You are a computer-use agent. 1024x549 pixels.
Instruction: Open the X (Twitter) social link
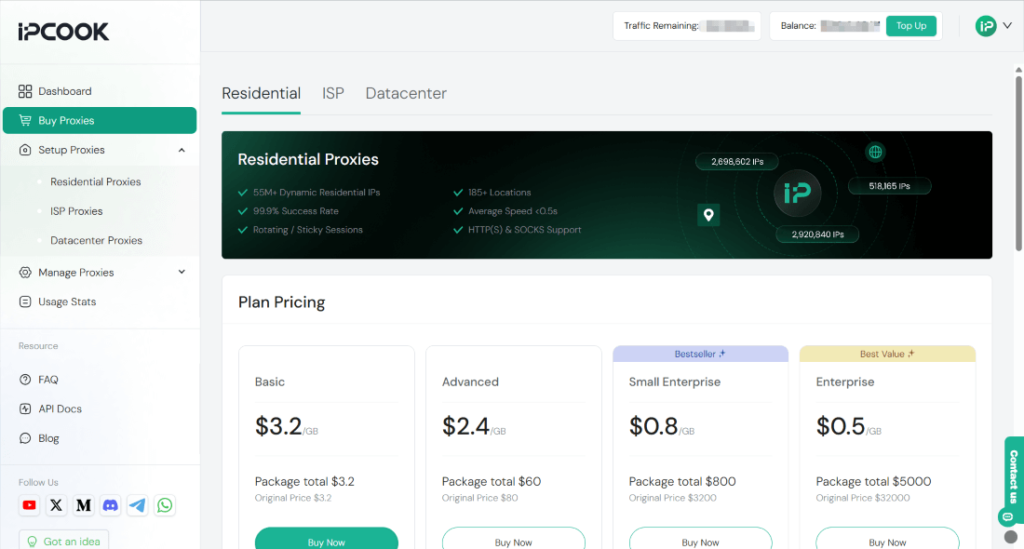pos(56,506)
